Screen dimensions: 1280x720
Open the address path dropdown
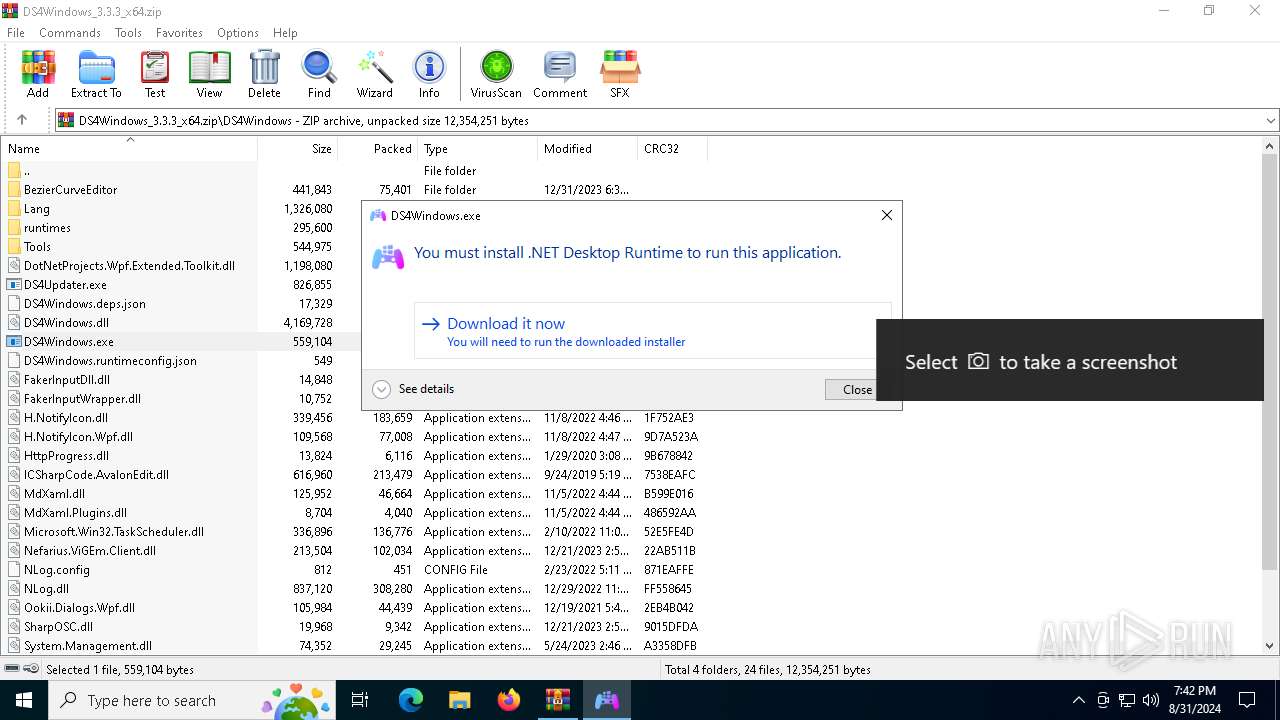1270,121
